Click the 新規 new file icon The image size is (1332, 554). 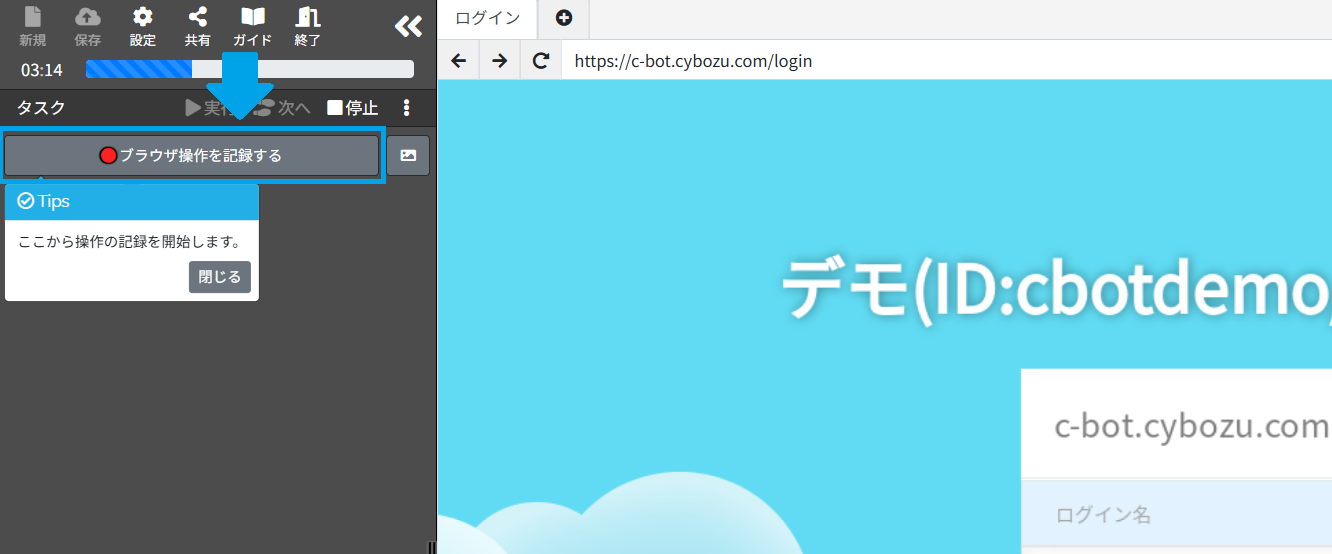(x=33, y=27)
